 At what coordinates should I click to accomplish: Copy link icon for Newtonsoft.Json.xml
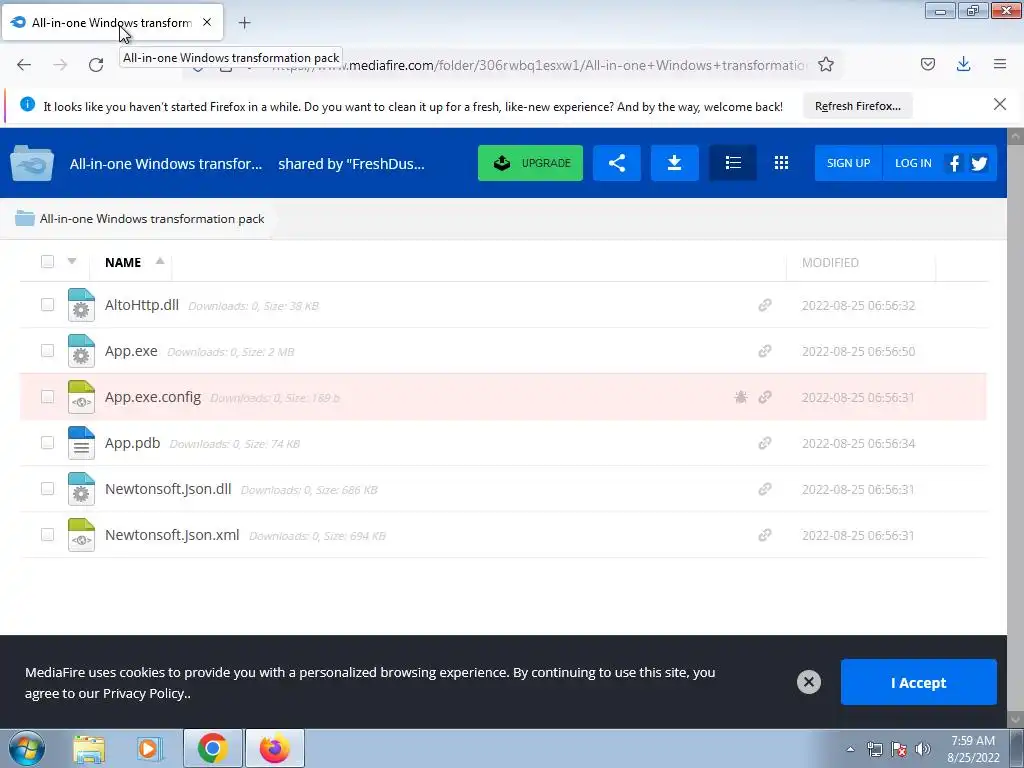[x=764, y=535]
